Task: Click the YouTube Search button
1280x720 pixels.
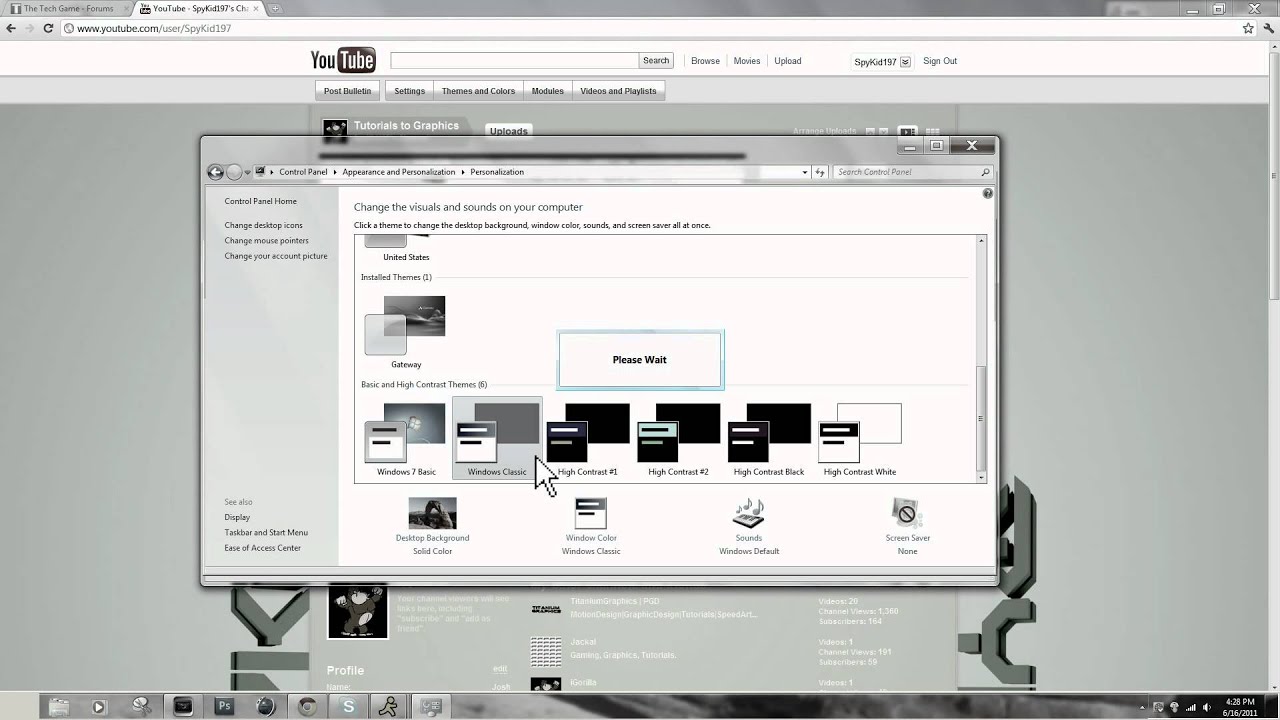Action: [x=656, y=60]
